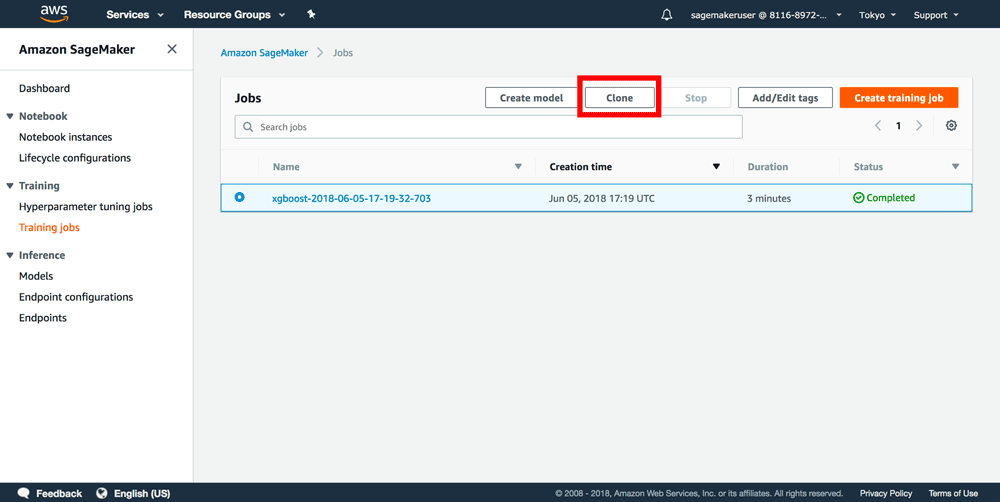Image resolution: width=1000 pixels, height=502 pixels.
Task: Go to previous page of jobs
Action: 878,126
